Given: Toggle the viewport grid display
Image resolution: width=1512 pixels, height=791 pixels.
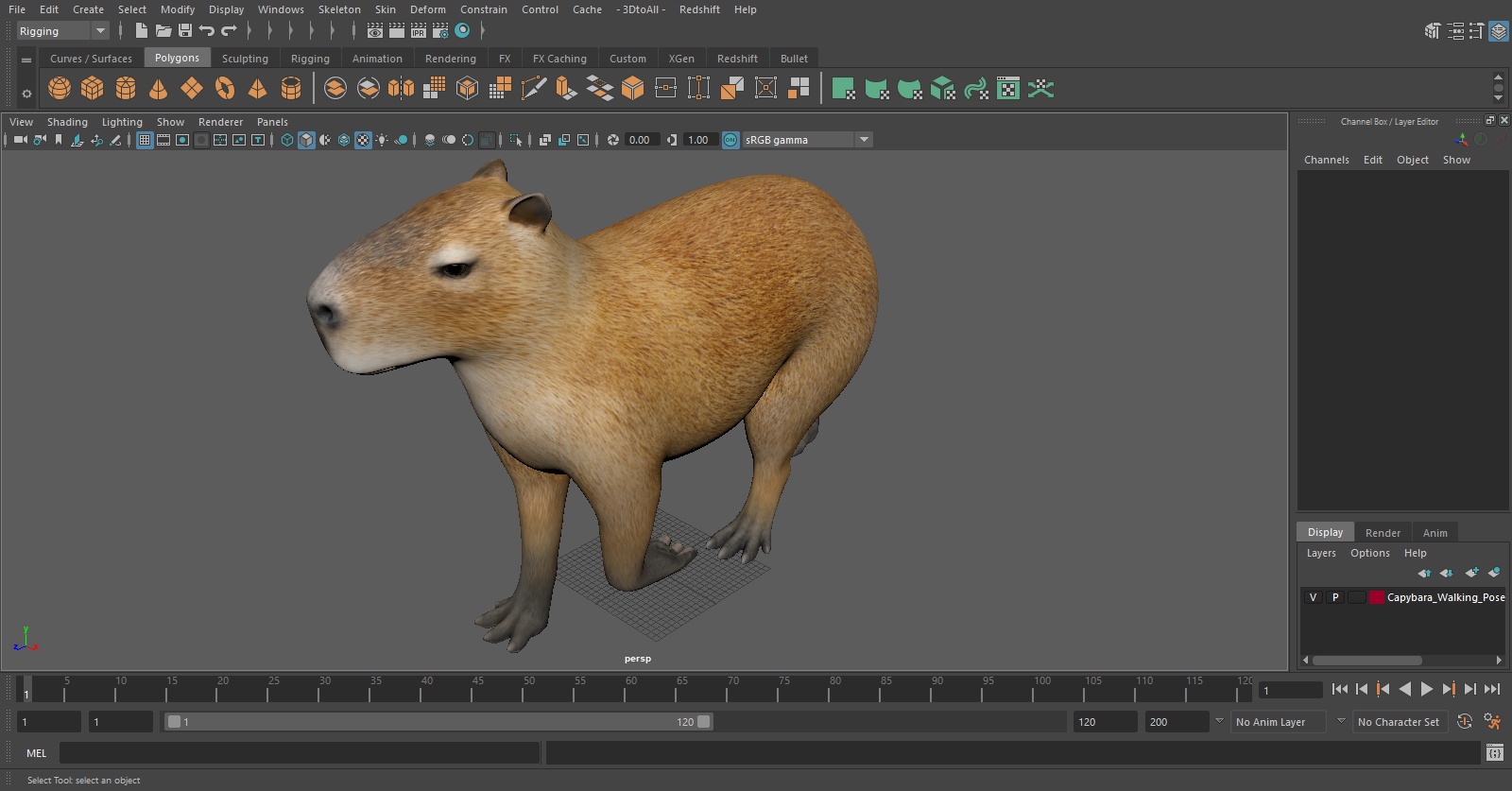Looking at the screenshot, I should pos(145,140).
